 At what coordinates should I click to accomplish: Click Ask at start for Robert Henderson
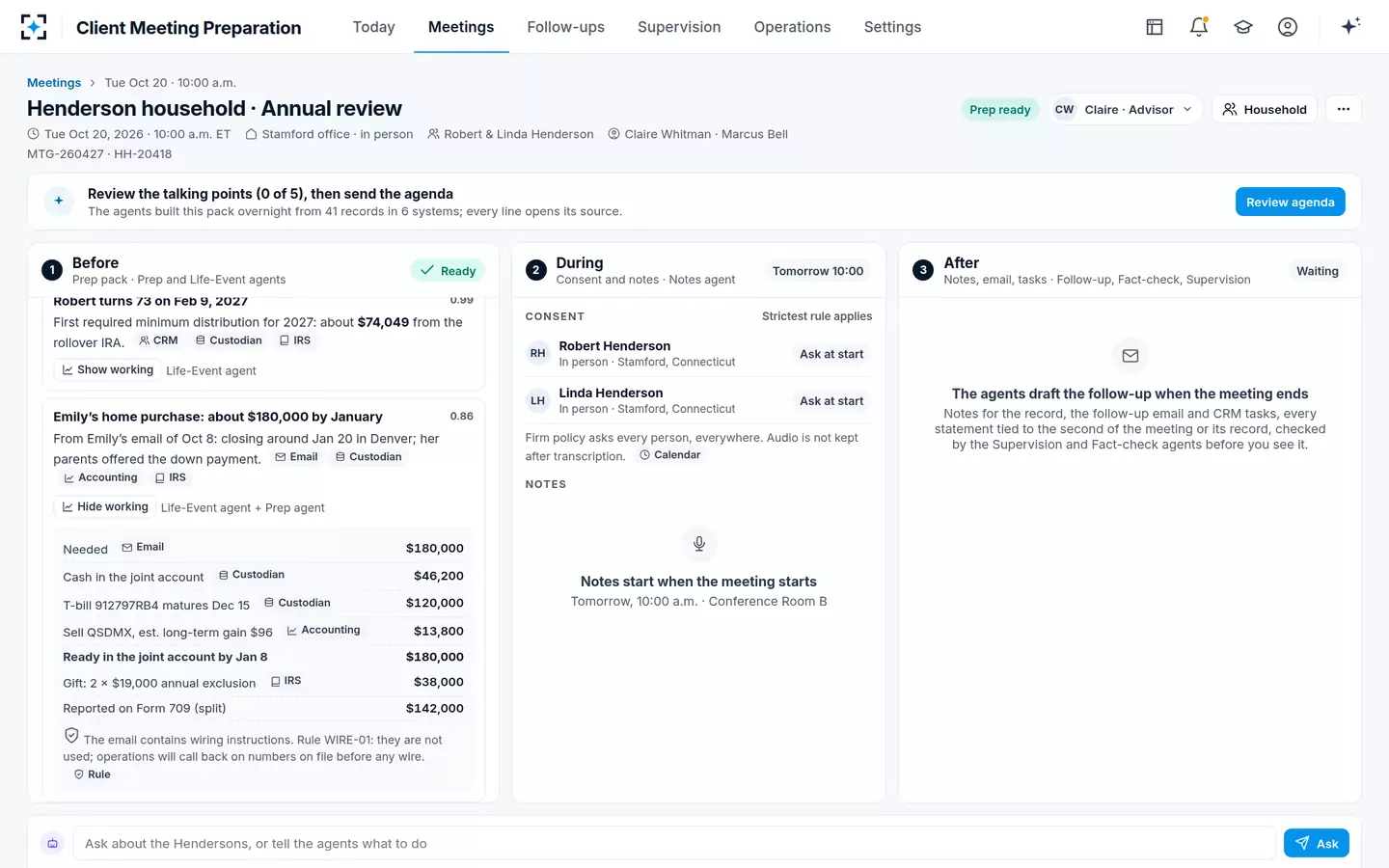pos(831,354)
